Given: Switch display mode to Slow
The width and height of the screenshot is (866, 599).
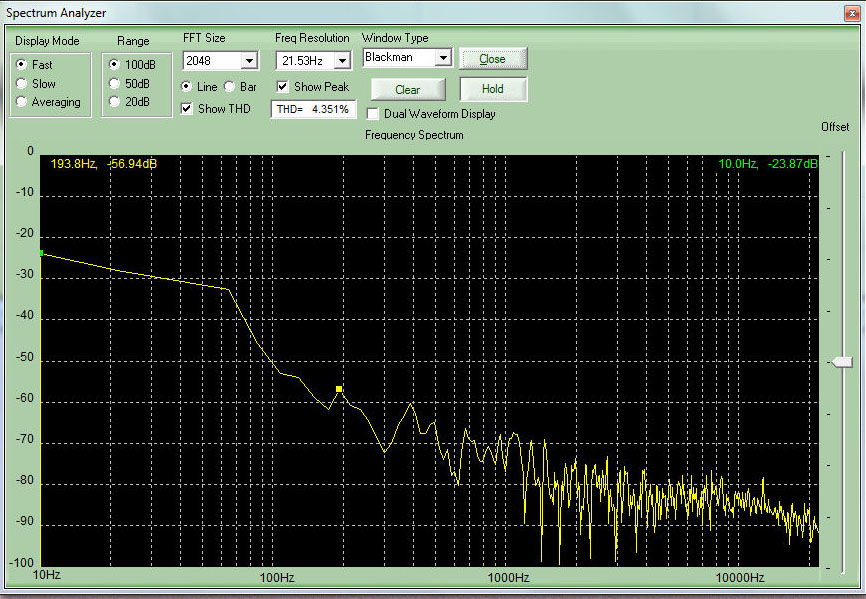Looking at the screenshot, I should pos(22,84).
